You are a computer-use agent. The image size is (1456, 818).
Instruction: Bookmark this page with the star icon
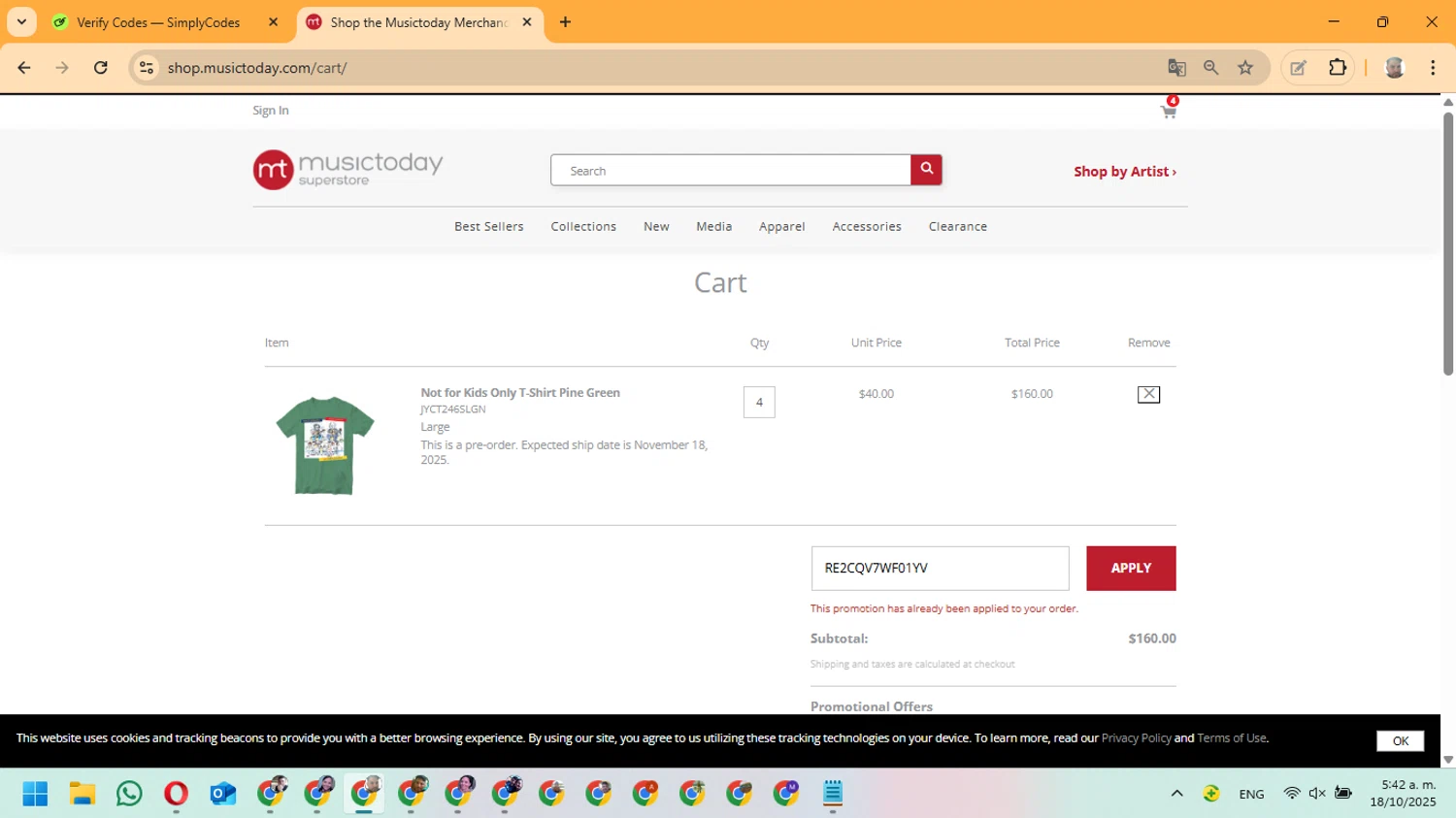click(1245, 68)
